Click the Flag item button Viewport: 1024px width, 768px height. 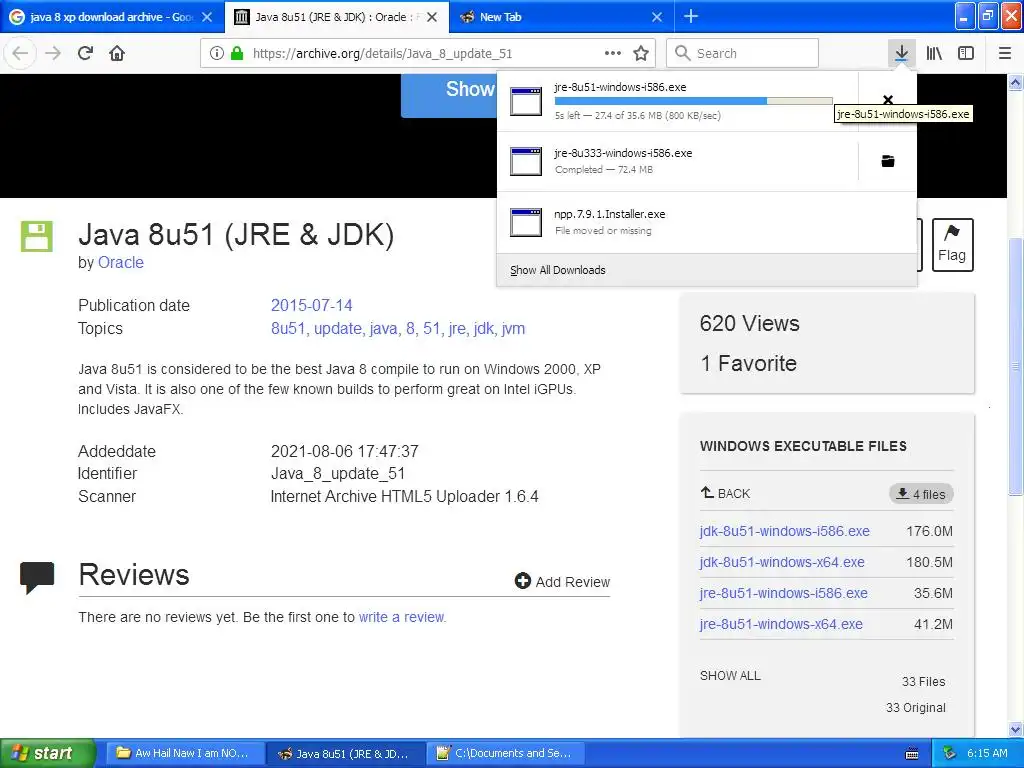coord(952,245)
